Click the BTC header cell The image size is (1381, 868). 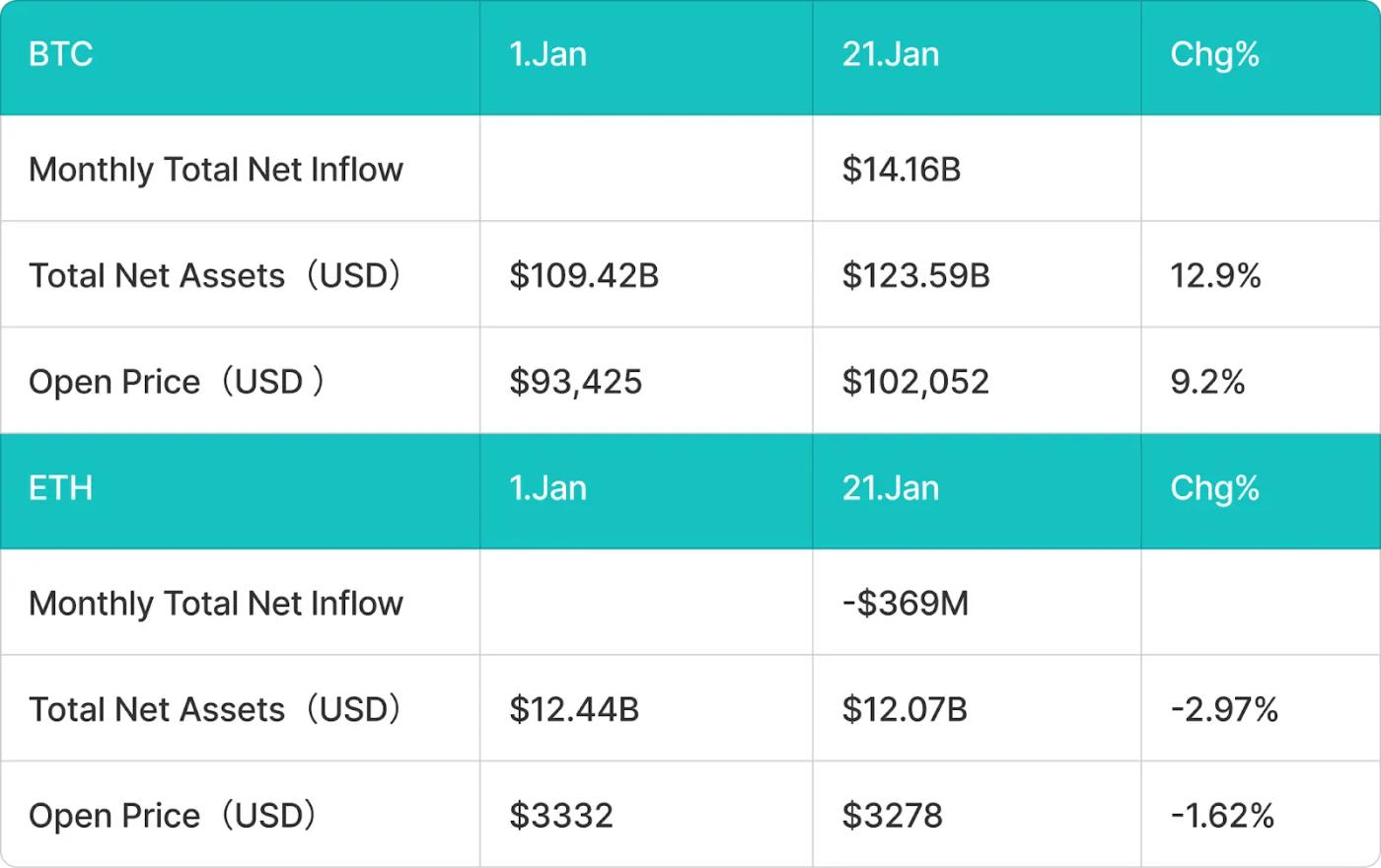click(x=61, y=54)
